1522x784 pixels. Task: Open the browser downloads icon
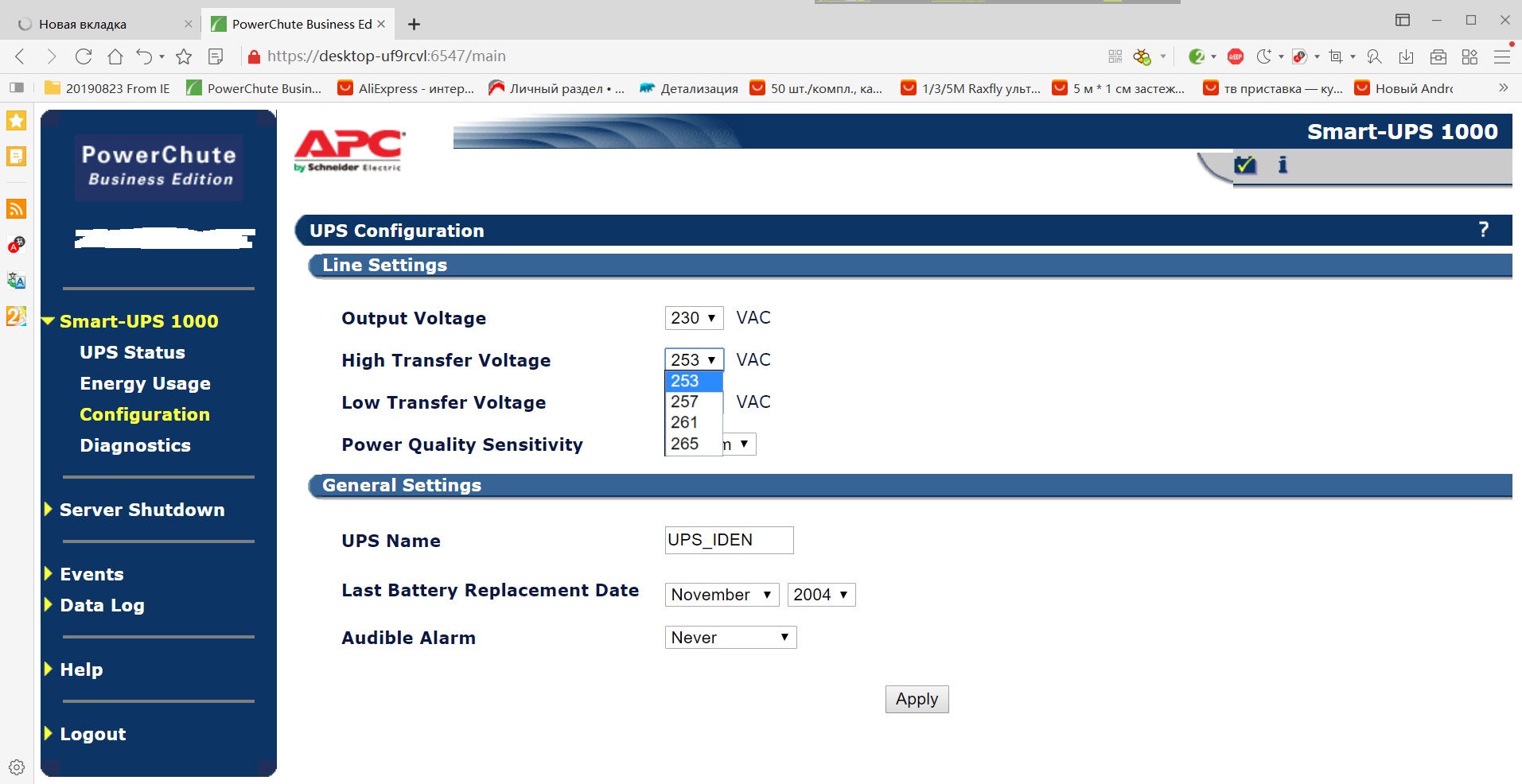click(1407, 56)
